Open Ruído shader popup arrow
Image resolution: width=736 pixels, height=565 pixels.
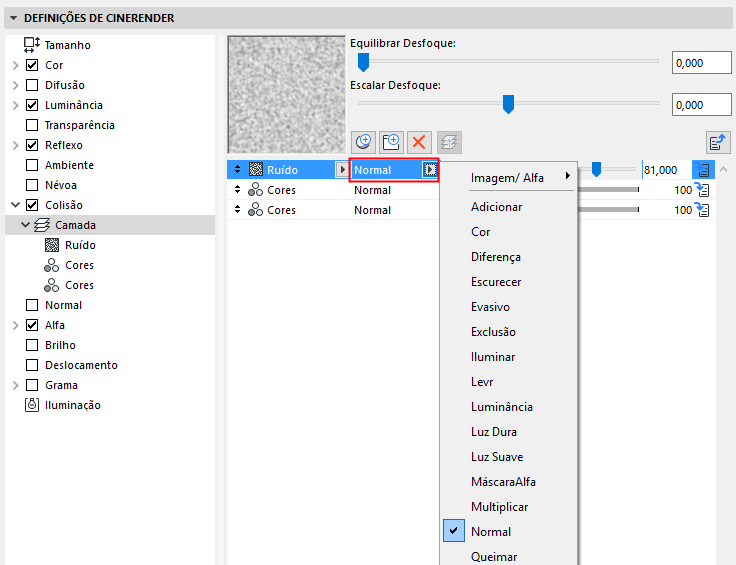pos(342,169)
